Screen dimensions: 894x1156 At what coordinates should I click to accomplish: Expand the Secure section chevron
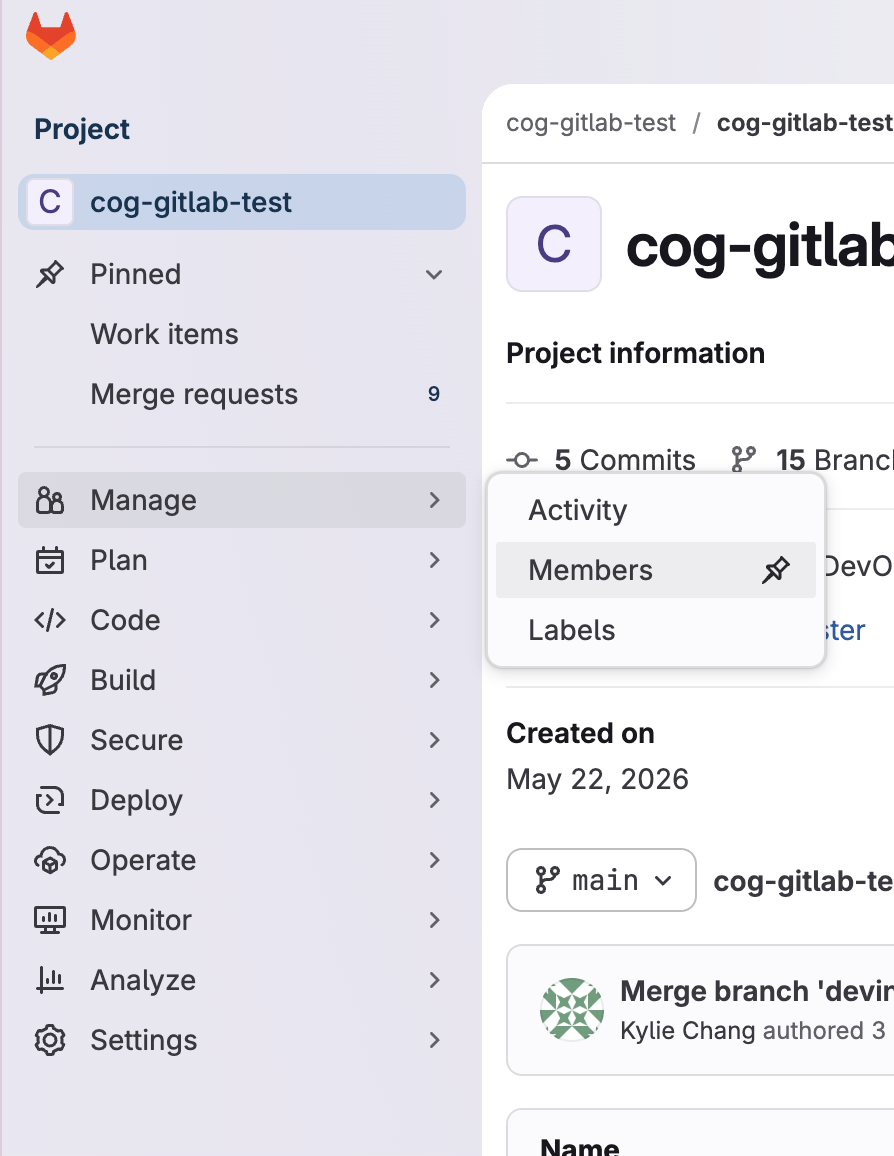pos(434,740)
